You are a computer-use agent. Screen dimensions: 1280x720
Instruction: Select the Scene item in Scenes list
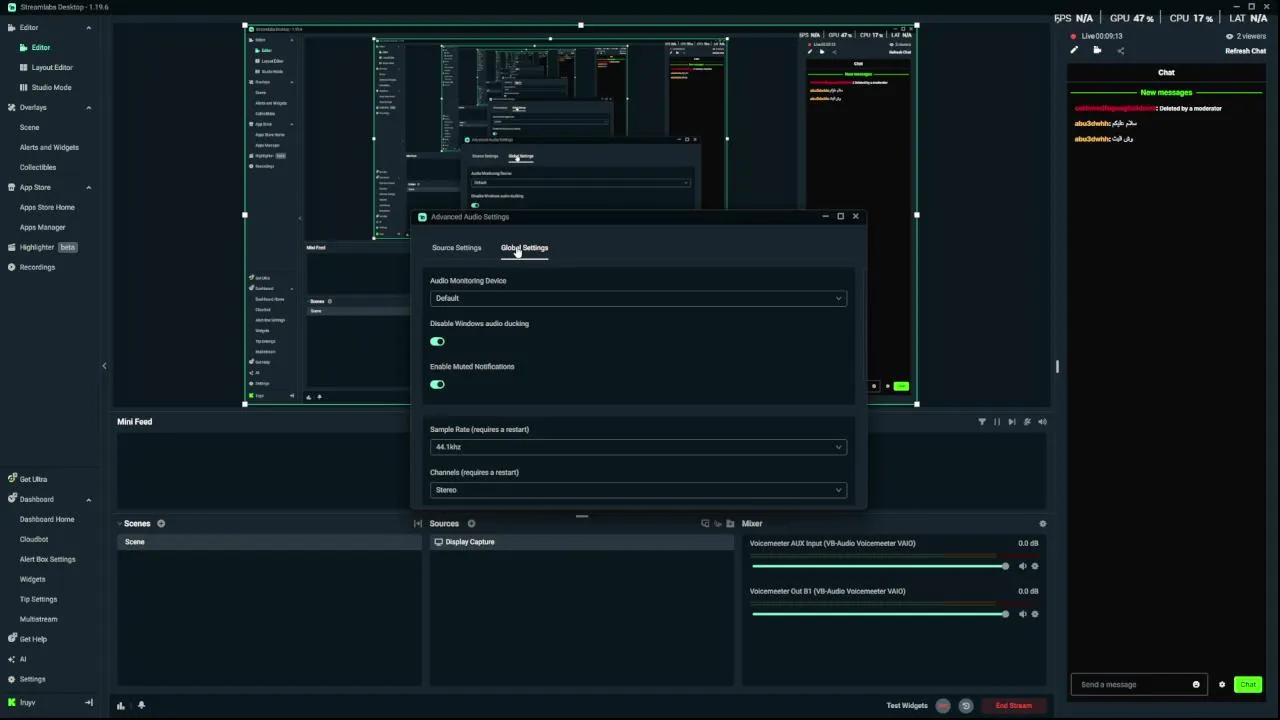point(270,542)
